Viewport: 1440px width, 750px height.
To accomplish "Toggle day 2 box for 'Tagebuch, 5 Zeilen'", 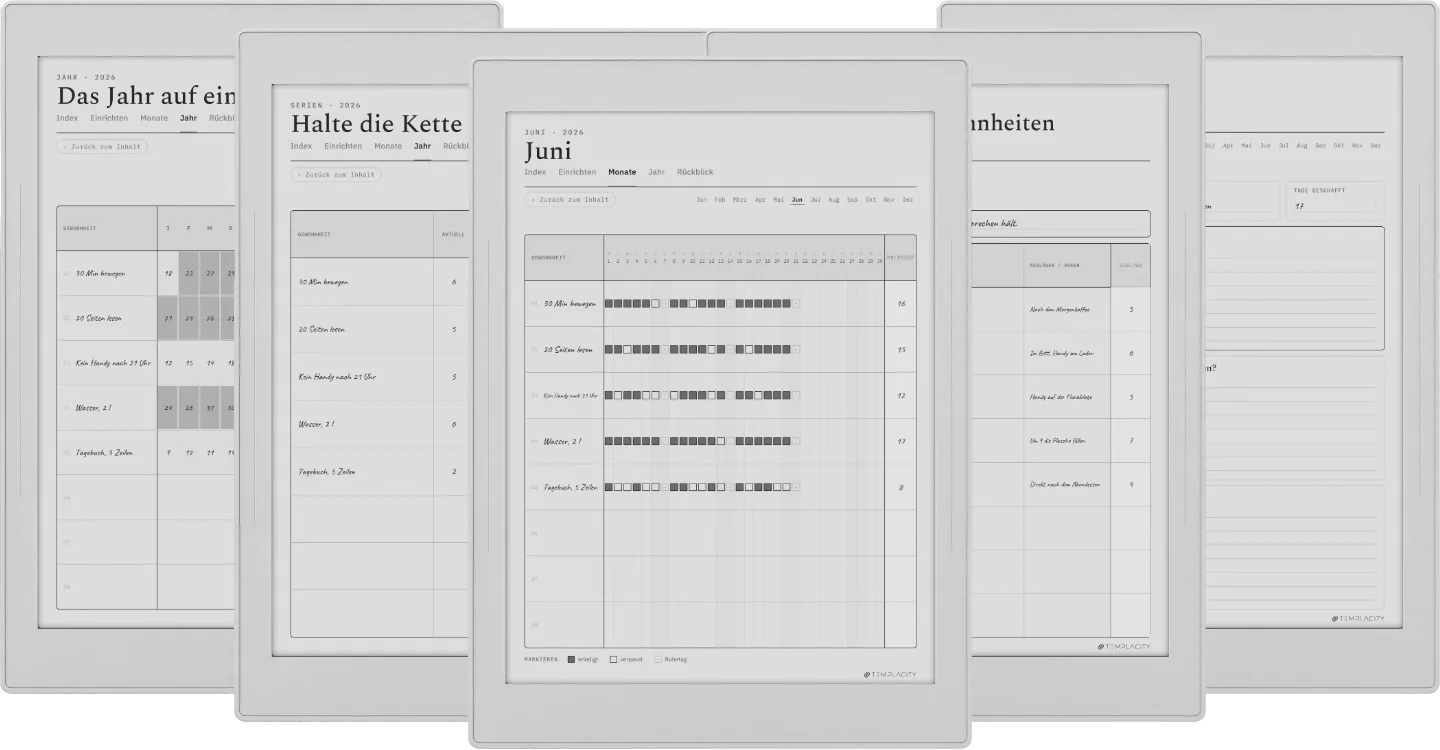I will pos(618,487).
